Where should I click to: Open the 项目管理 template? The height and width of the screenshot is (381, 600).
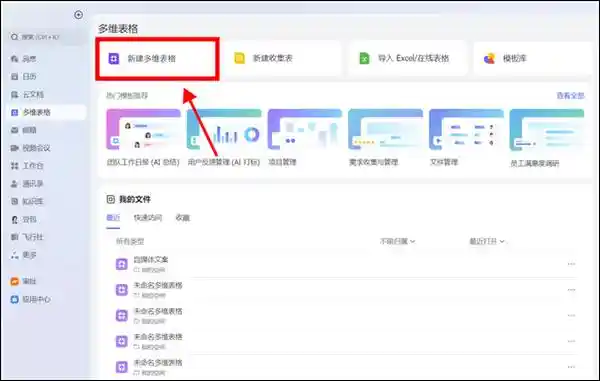(305, 138)
